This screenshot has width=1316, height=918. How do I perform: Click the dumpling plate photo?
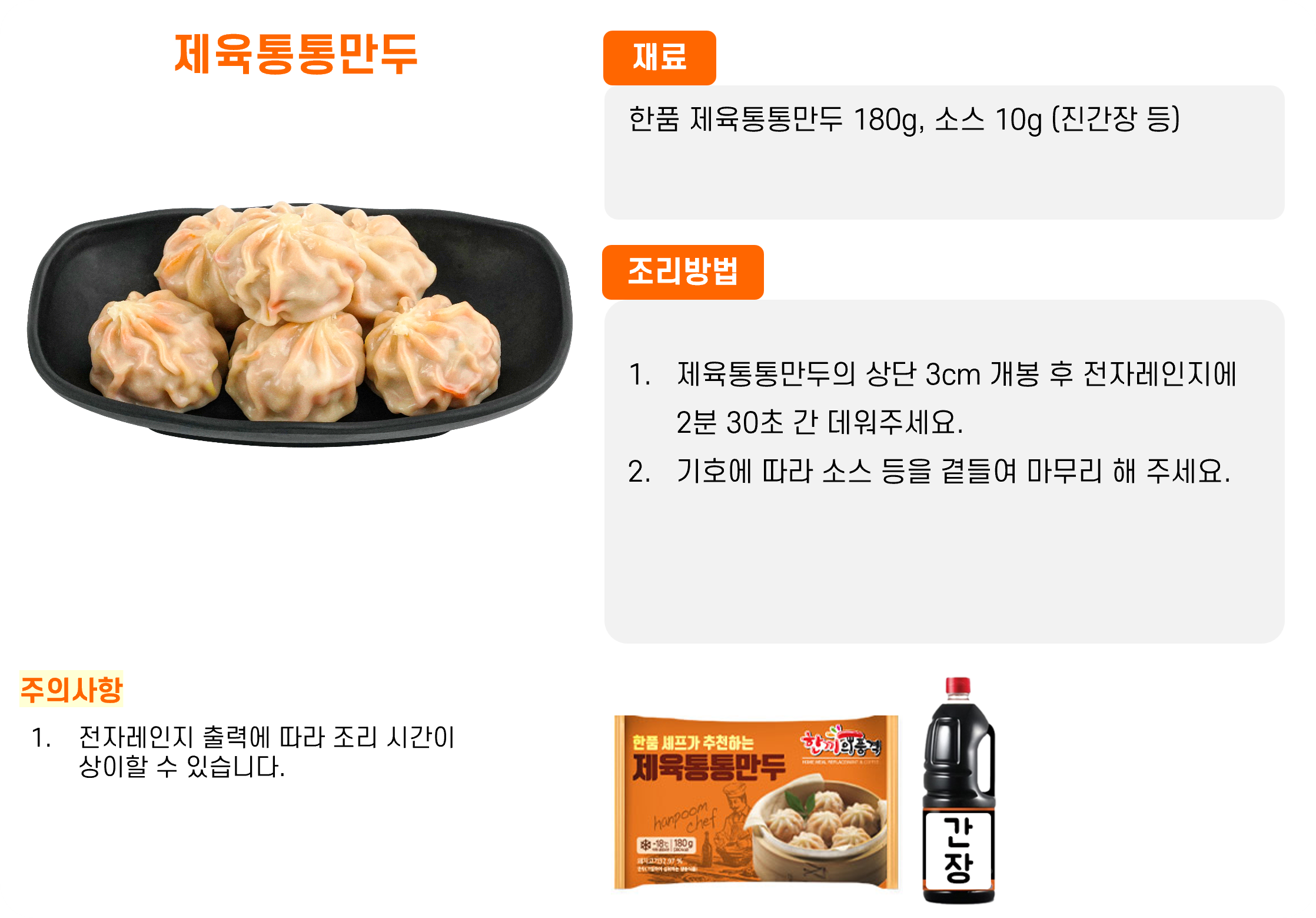300,323
